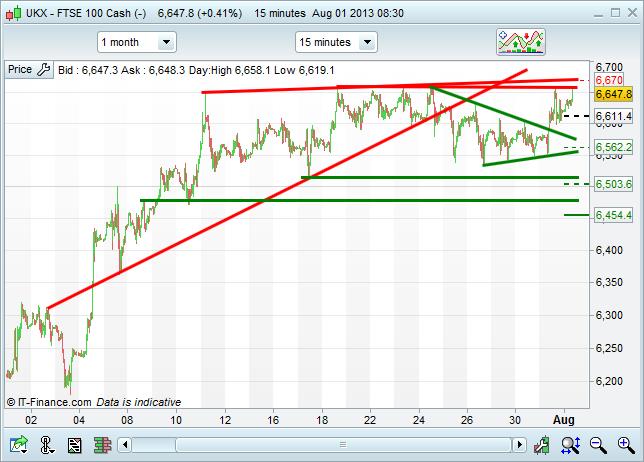
Task: Open the chart export/share icon
Action: click(18, 445)
